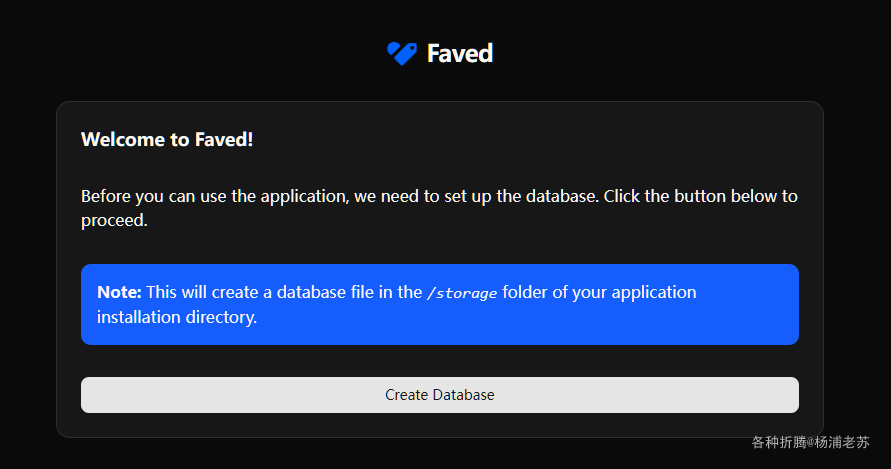Click the word "Create" on the button
The width and height of the screenshot is (891, 469).
tap(406, 395)
